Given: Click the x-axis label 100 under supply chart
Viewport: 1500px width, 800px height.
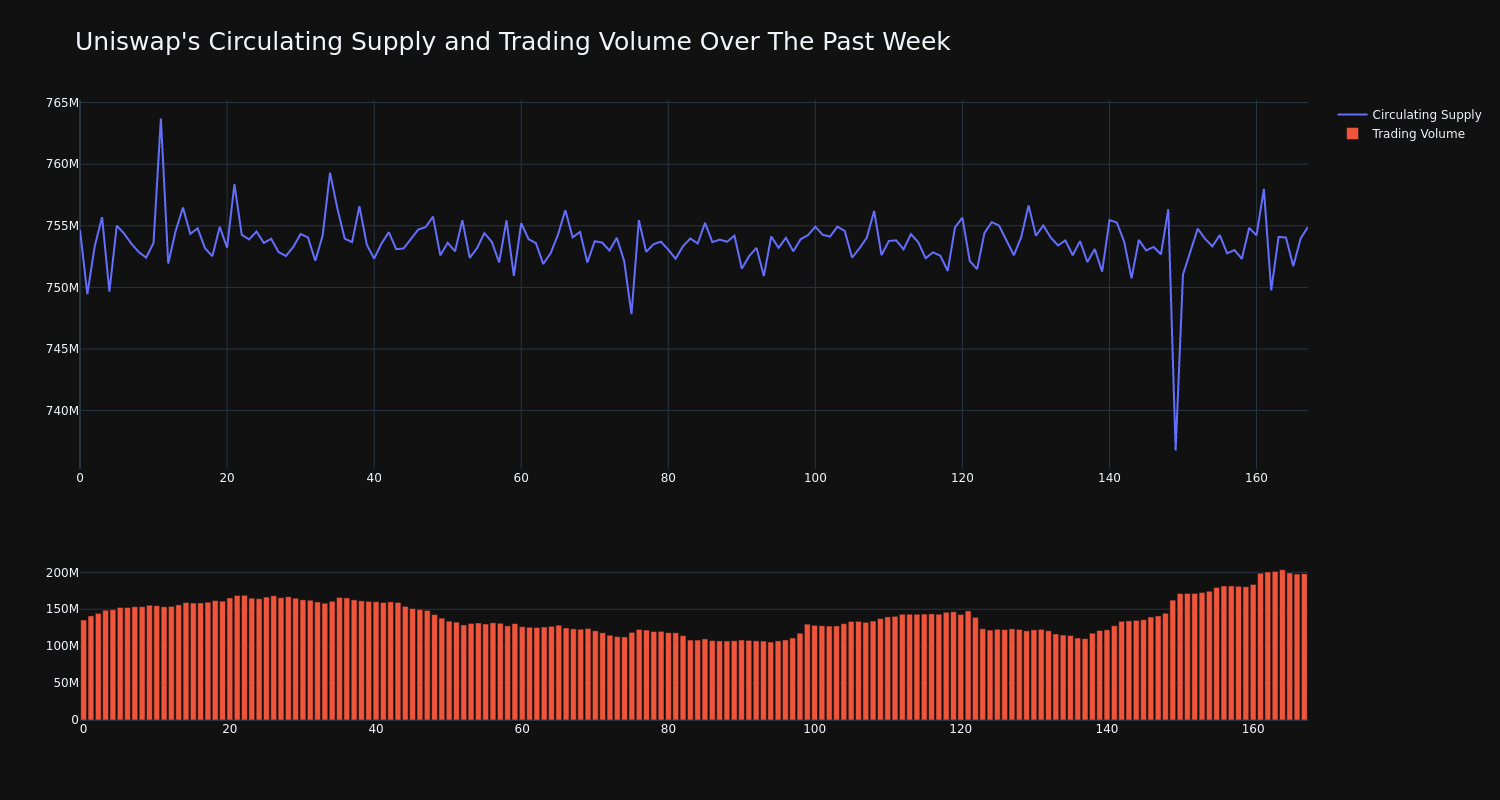Looking at the screenshot, I should 815,478.
